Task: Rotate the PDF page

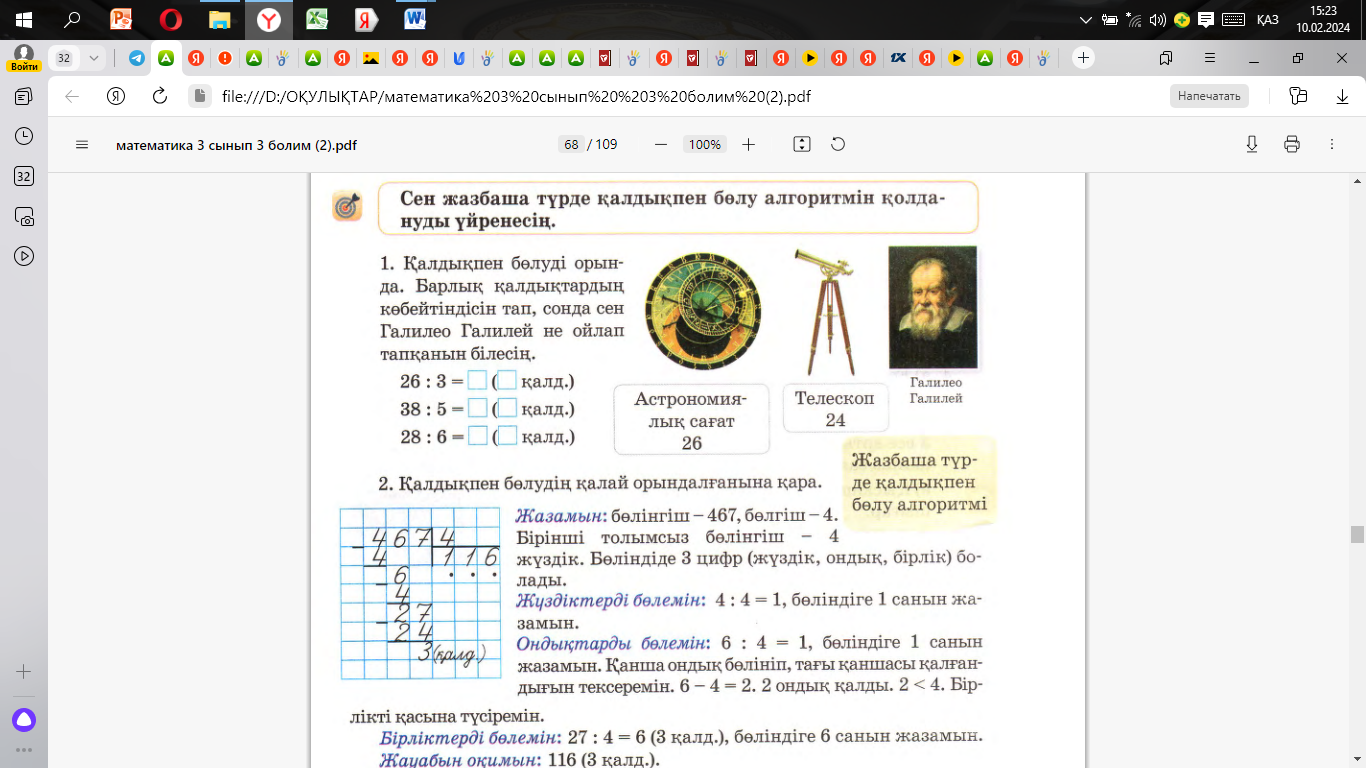Action: pos(838,144)
